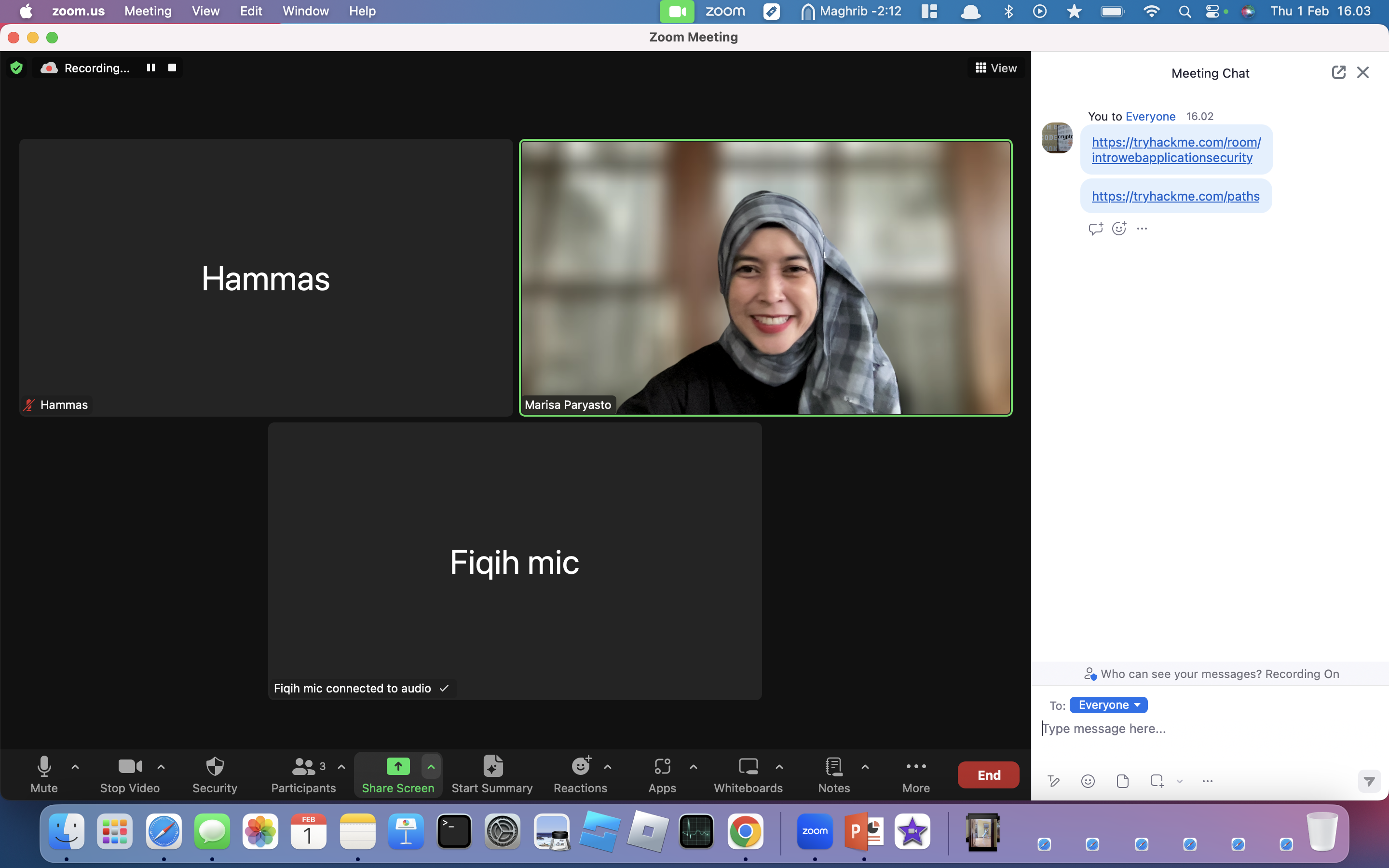
Task: Open the More options menu
Action: click(x=916, y=774)
